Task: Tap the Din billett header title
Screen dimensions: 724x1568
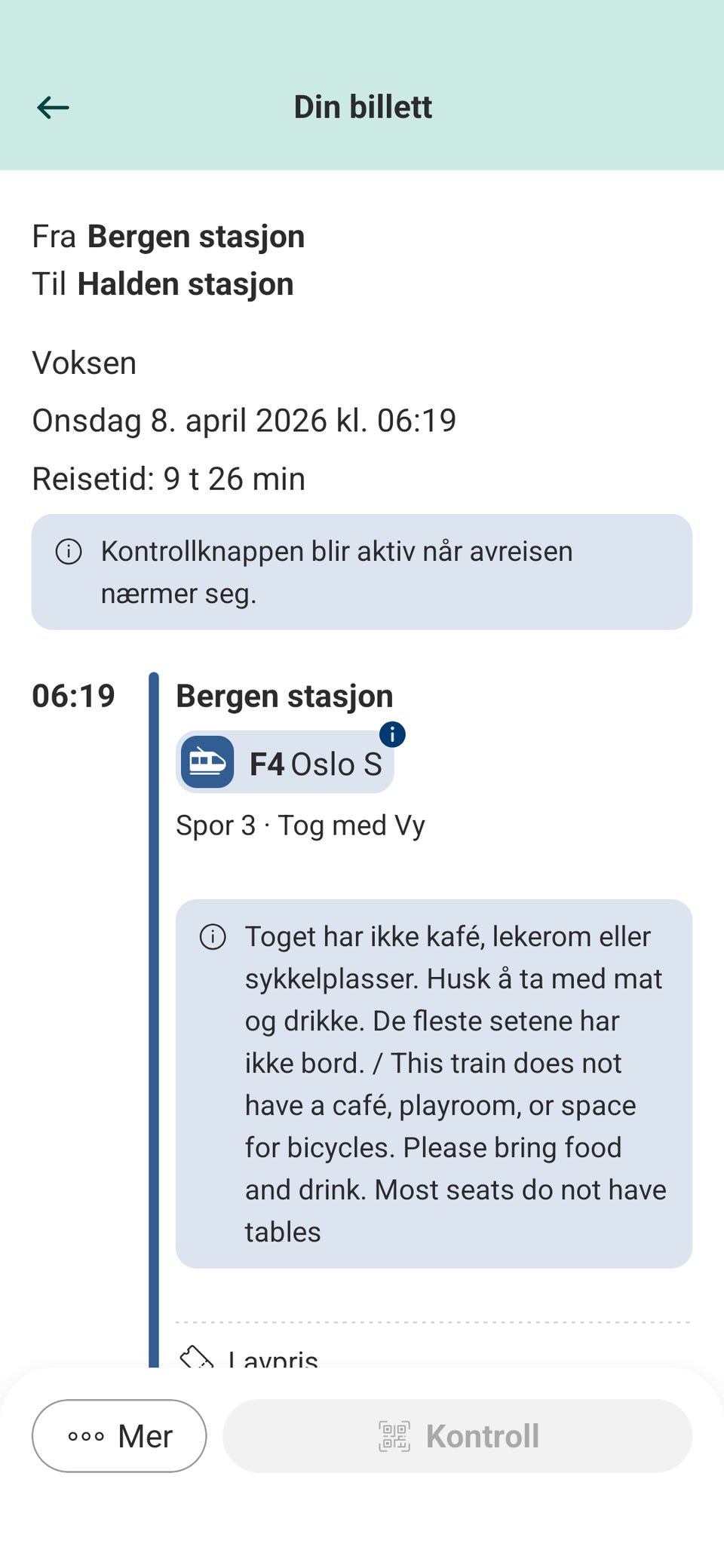Action: point(363,107)
